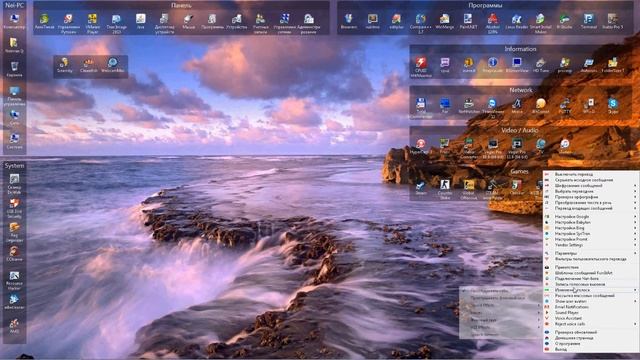Open the Terminal shortcut in Программы
Screen dimensions: 640x360
tap(588, 21)
